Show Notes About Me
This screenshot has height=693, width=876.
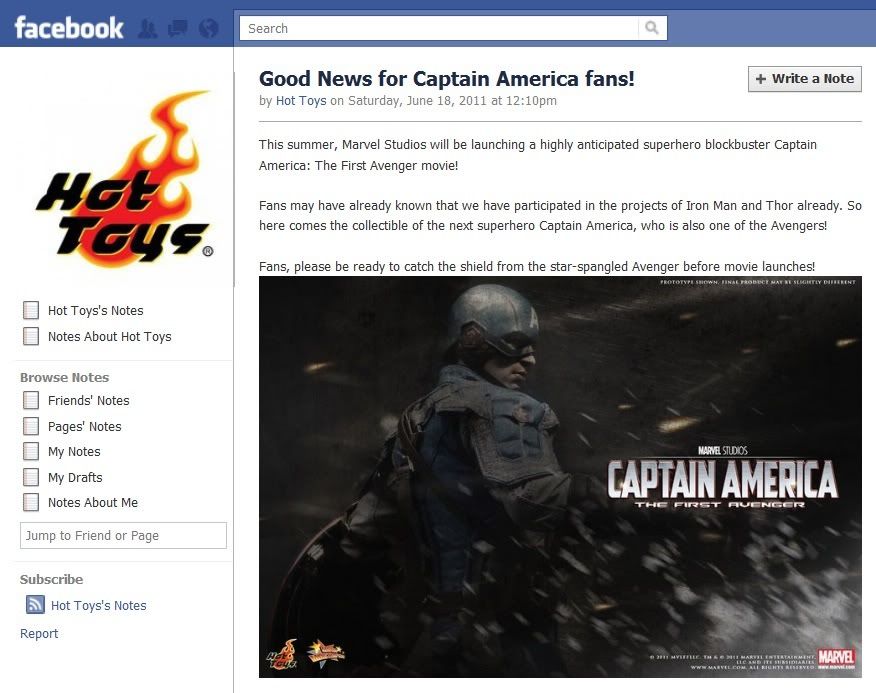93,502
